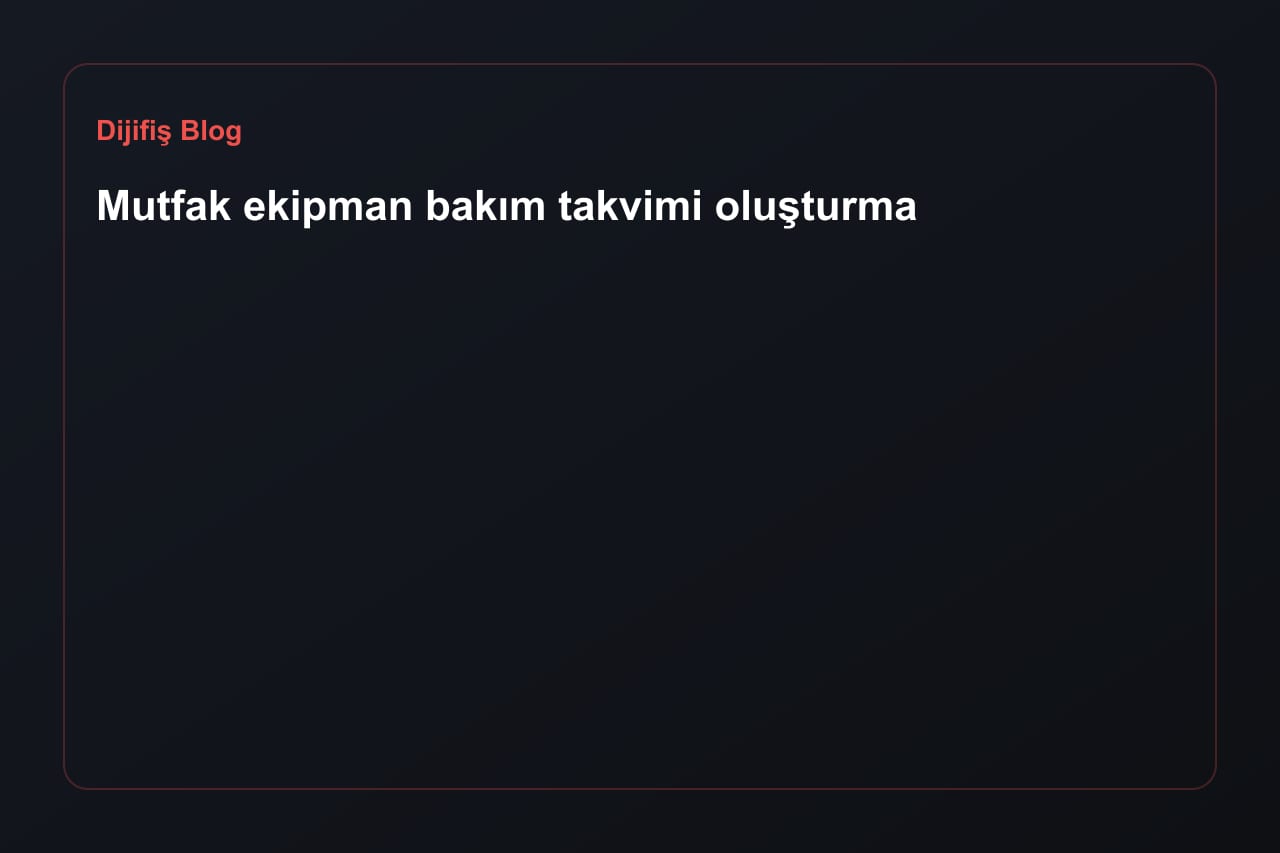
Task: Click the word "Mutfak" in the title
Action: coord(163,206)
